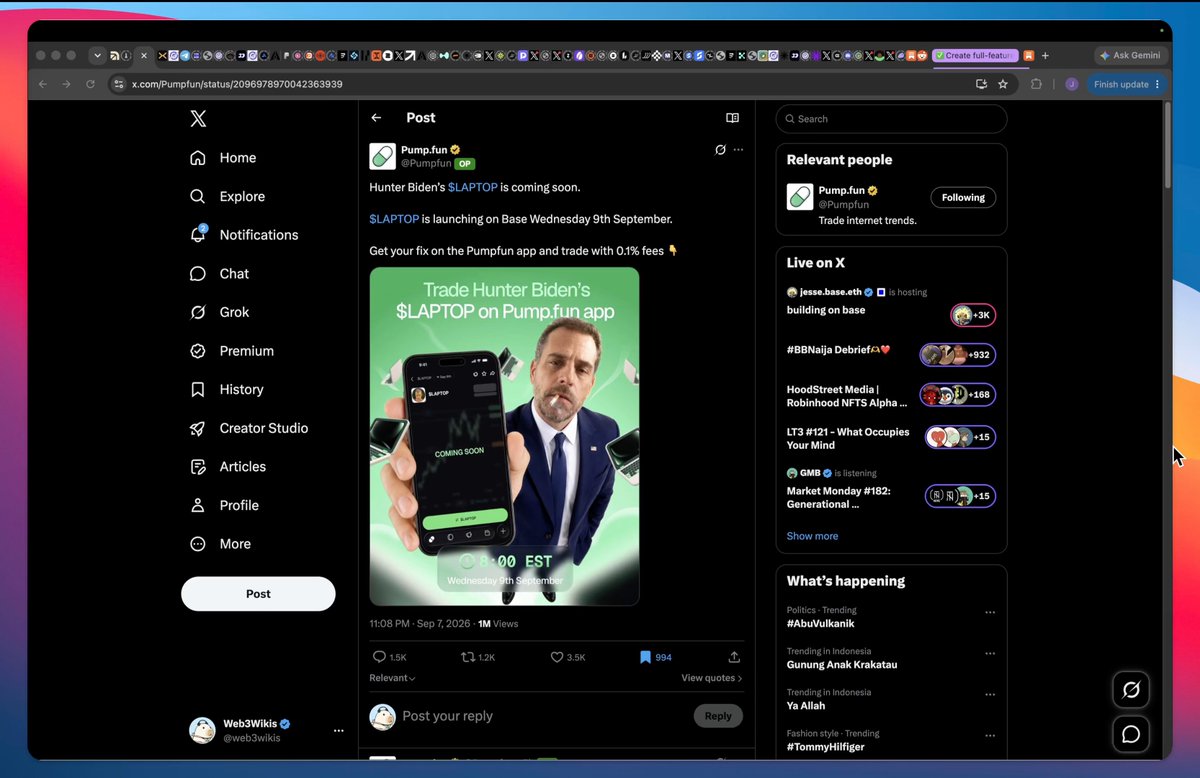The height and width of the screenshot is (778, 1200).
Task: Open the Hunter Biden $LAPTOP promo image
Action: [504, 436]
